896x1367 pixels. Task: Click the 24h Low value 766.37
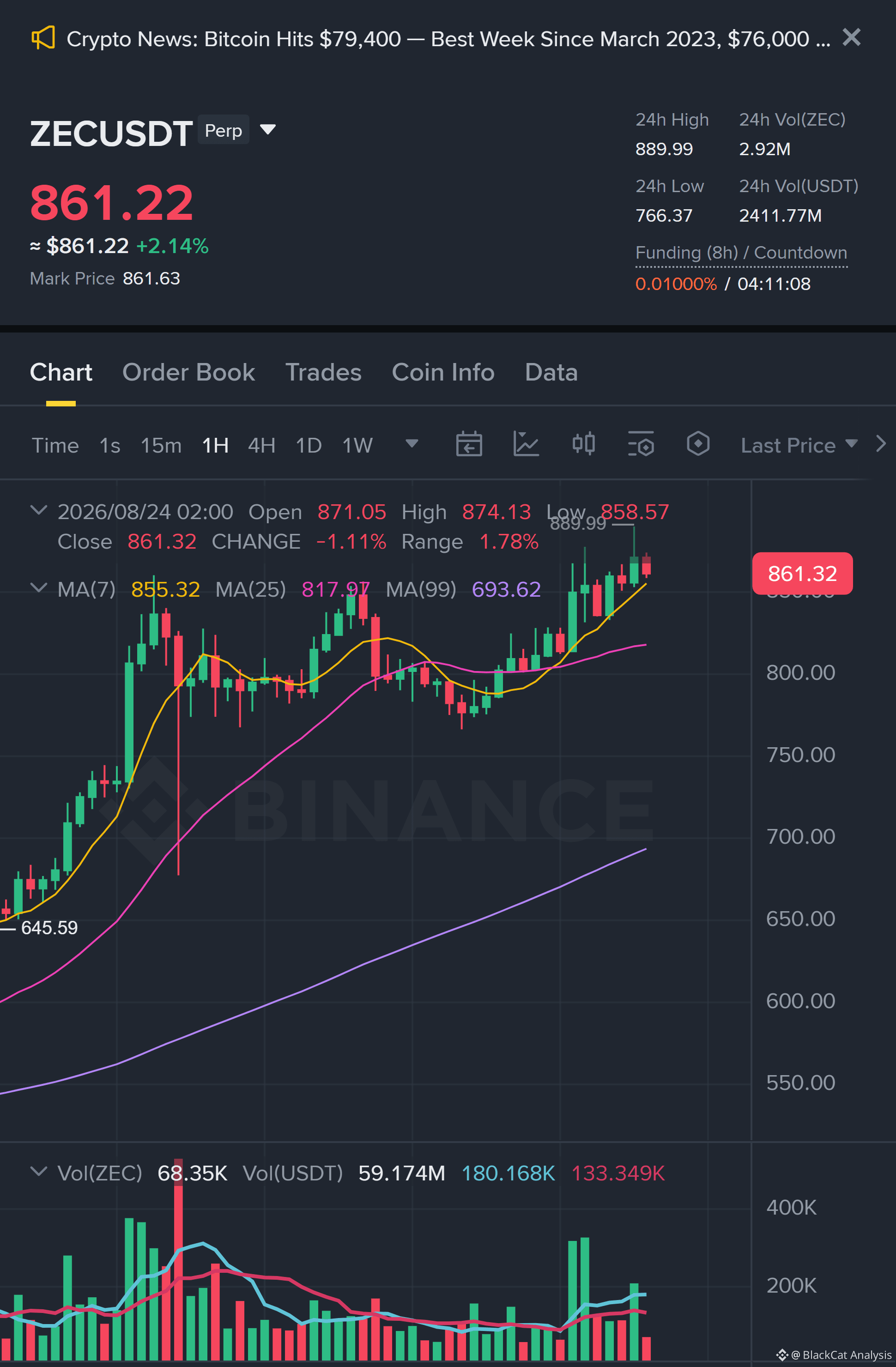click(664, 216)
